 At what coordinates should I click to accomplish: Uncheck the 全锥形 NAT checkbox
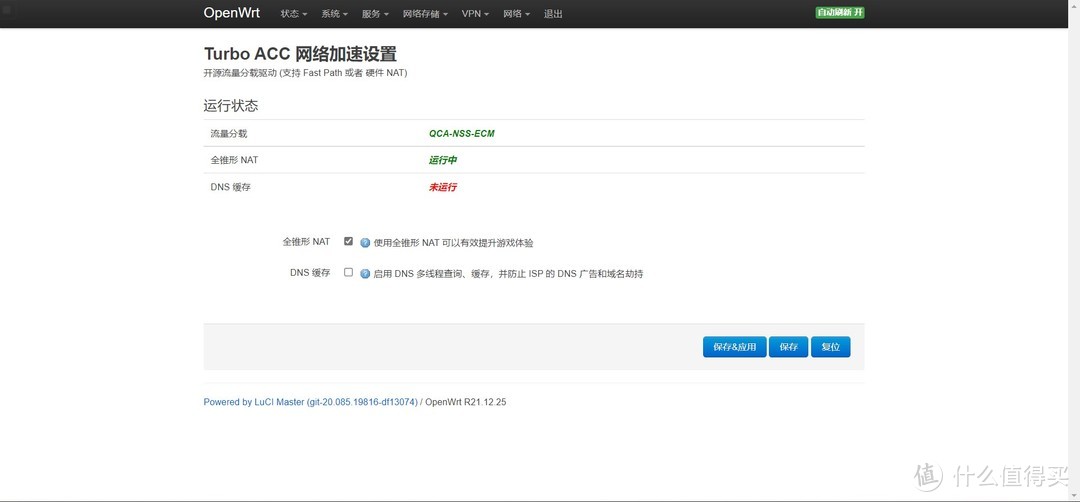(349, 241)
